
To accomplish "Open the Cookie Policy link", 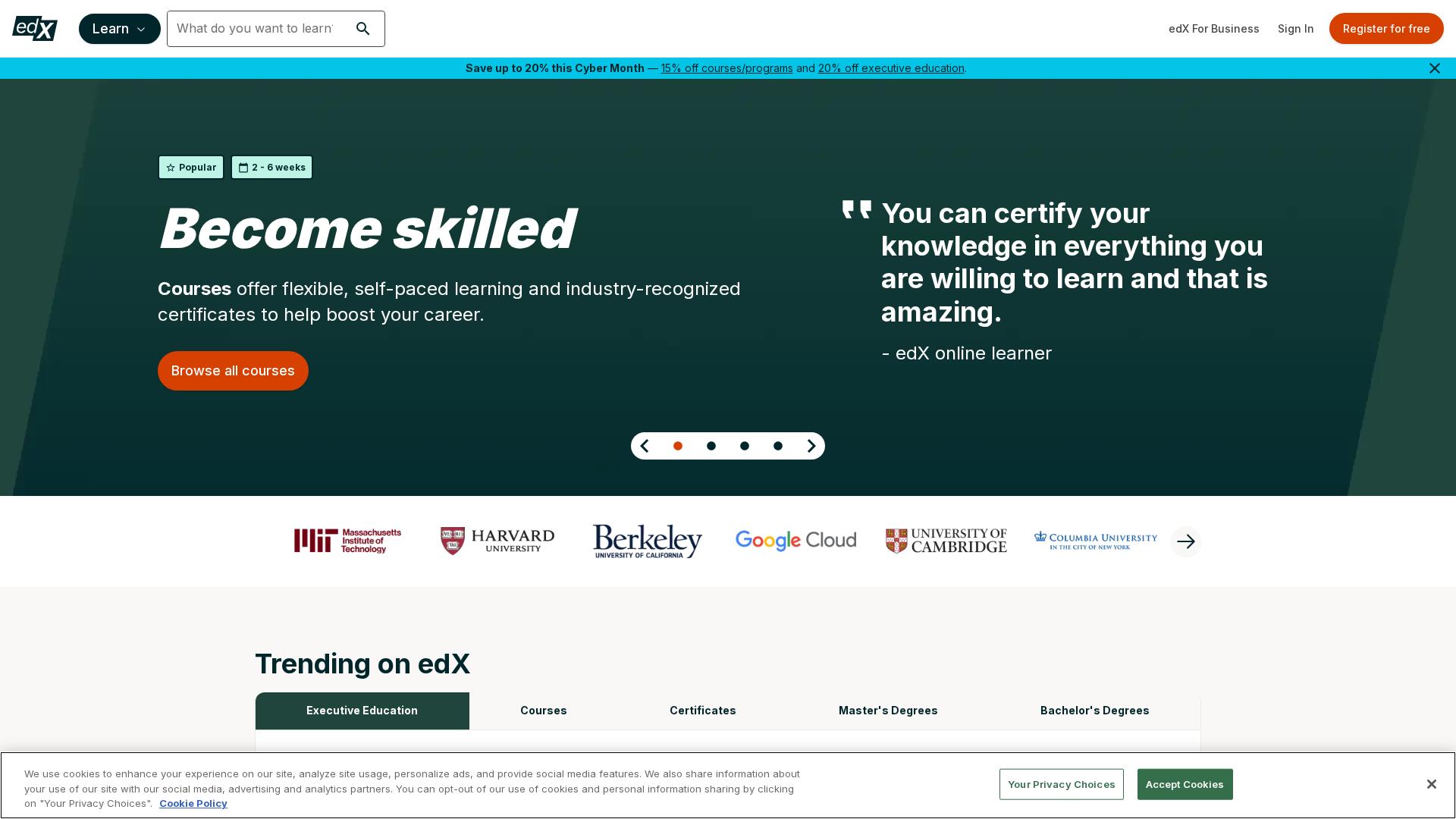I will tap(193, 804).
